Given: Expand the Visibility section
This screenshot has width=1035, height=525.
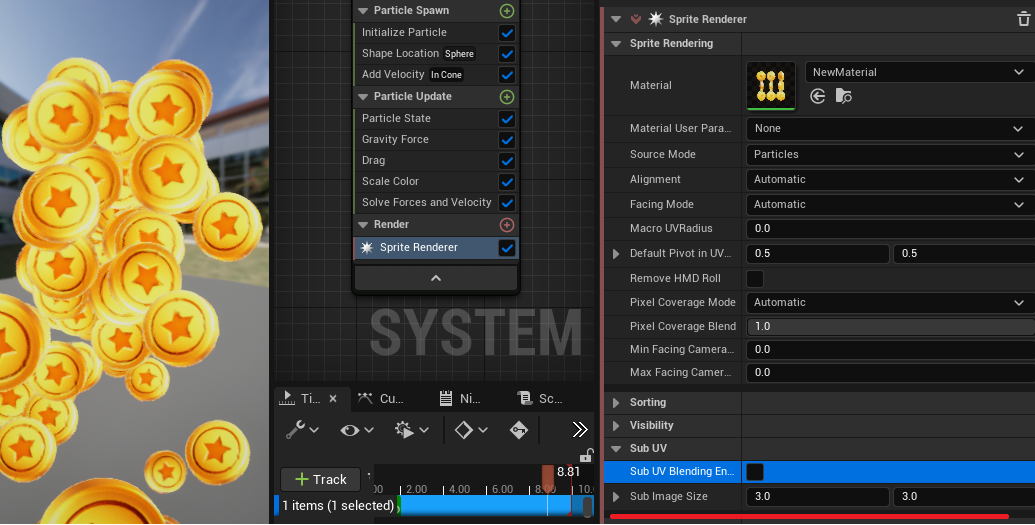Looking at the screenshot, I should [x=616, y=426].
